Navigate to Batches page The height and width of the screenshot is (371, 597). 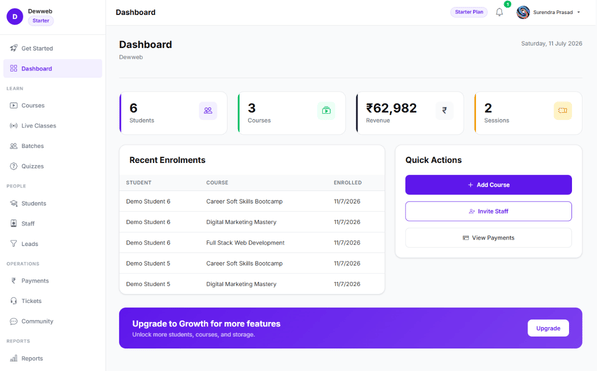pyautogui.click(x=53, y=146)
